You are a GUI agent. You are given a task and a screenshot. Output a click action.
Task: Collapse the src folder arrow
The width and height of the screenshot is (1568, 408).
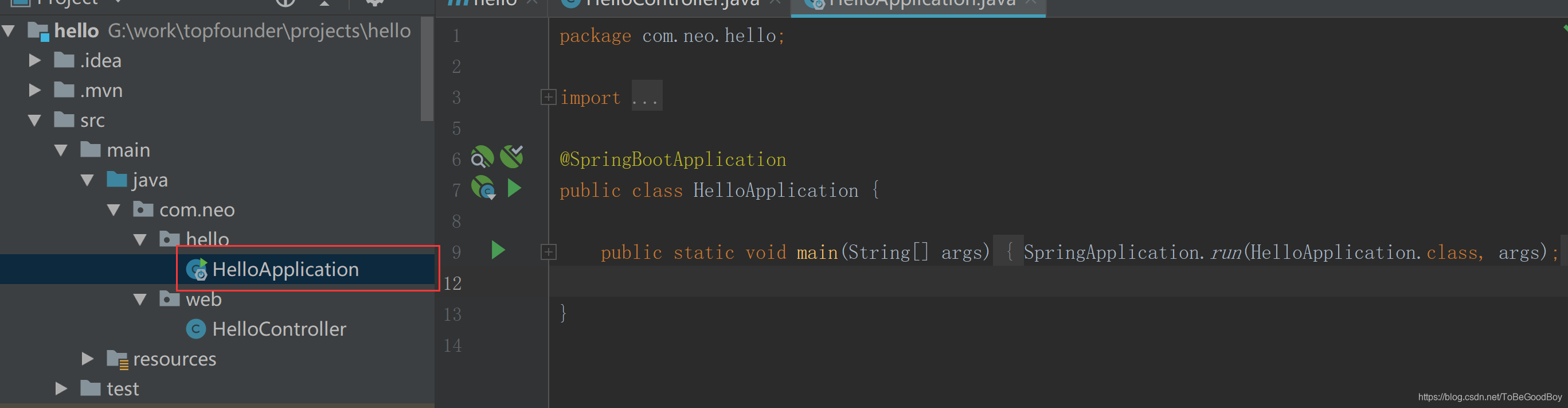coord(35,120)
